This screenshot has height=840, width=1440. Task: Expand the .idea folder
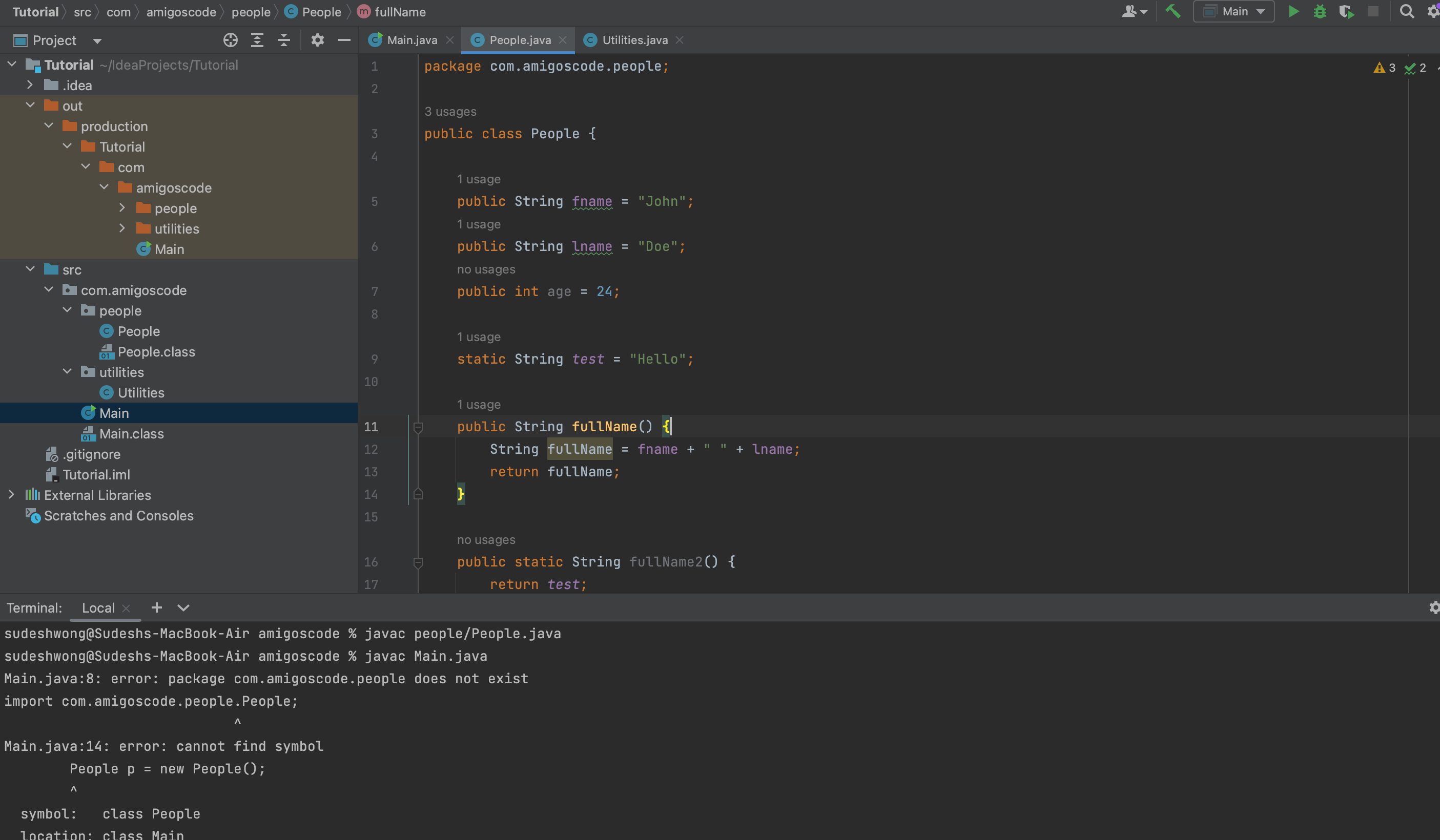click(30, 85)
